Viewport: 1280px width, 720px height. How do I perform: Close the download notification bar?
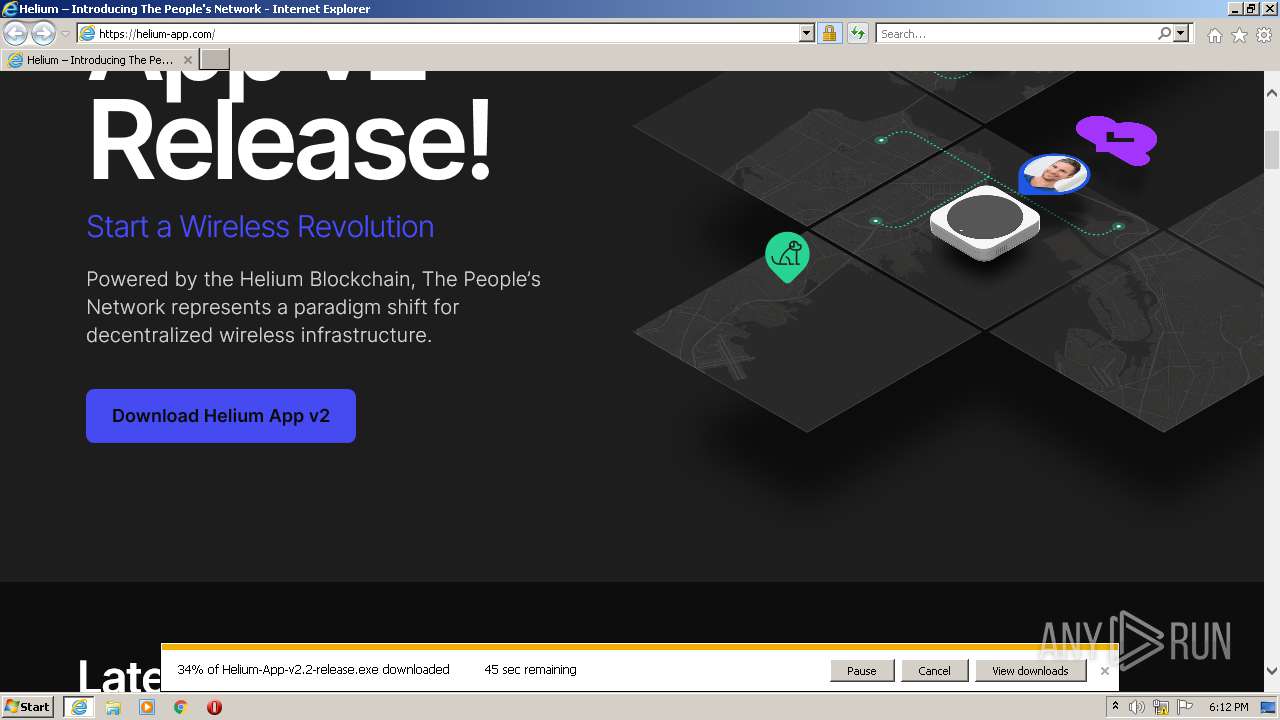[x=1105, y=671]
